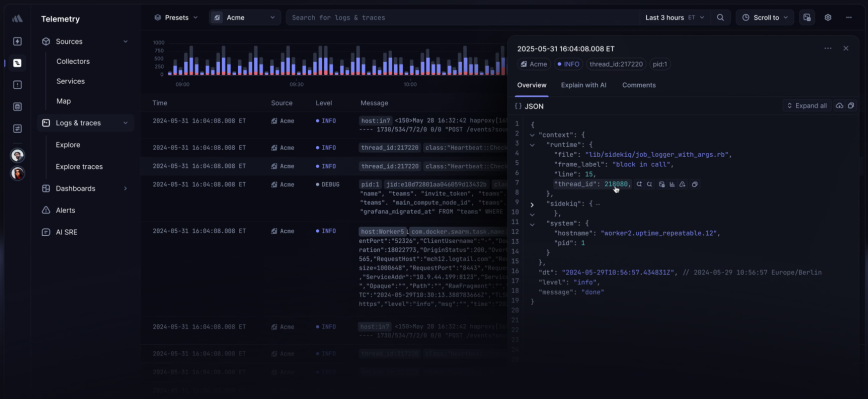Expand the "sidekiq" JSON node
This screenshot has width=868, height=399.
pyautogui.click(x=532, y=204)
